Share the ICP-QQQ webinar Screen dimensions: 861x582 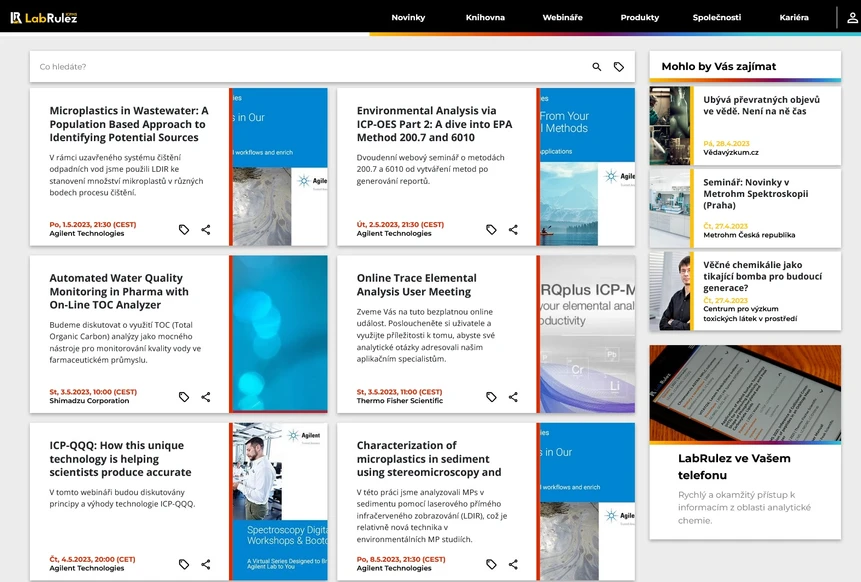[x=206, y=564]
